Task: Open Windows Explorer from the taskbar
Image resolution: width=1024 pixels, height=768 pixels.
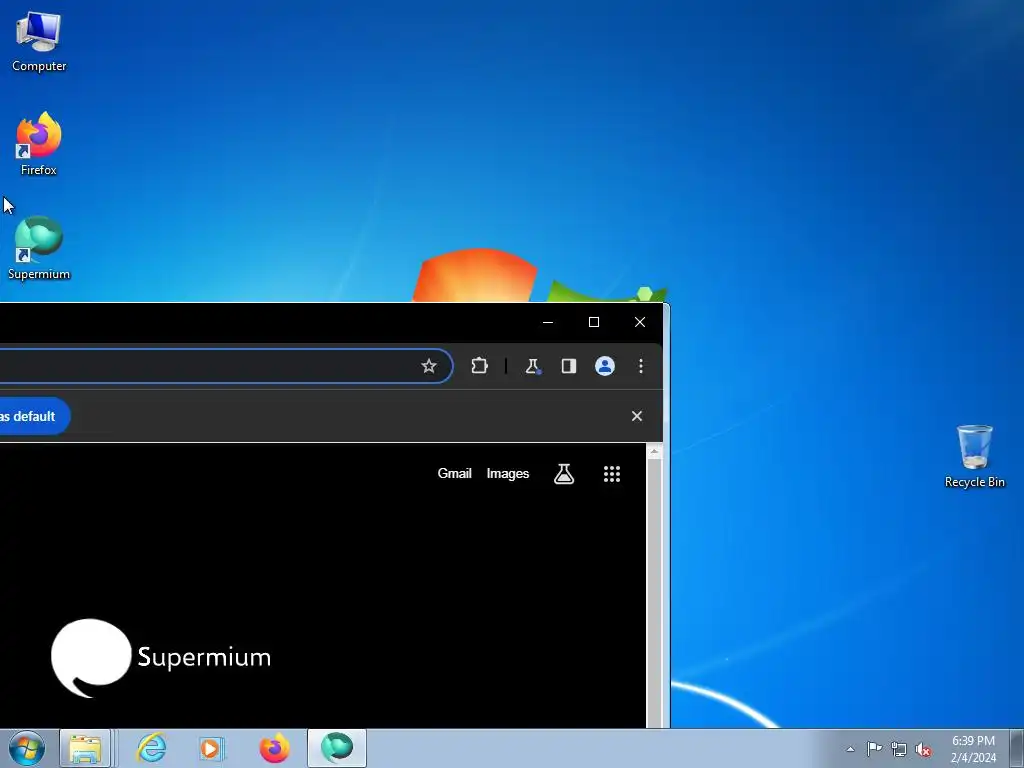Action: pyautogui.click(x=86, y=748)
